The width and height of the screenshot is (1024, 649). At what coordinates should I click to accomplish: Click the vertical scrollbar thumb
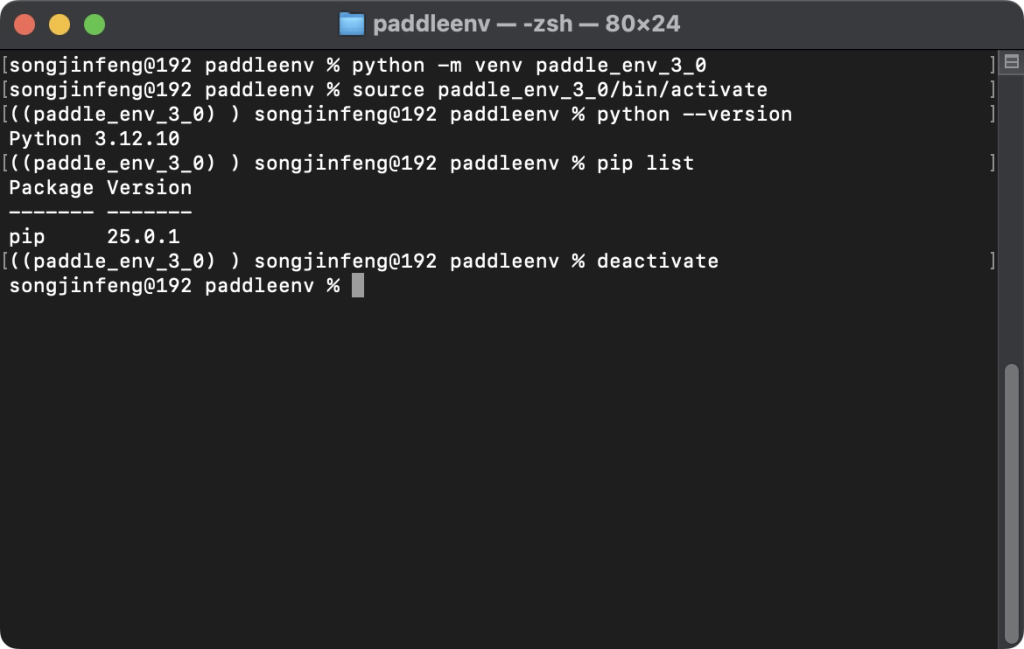1011,500
